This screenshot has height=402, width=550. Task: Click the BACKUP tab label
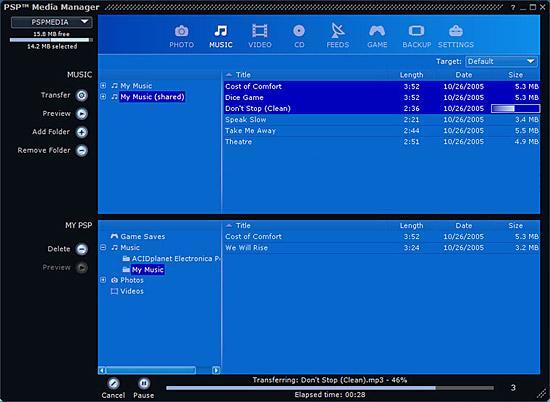417,45
